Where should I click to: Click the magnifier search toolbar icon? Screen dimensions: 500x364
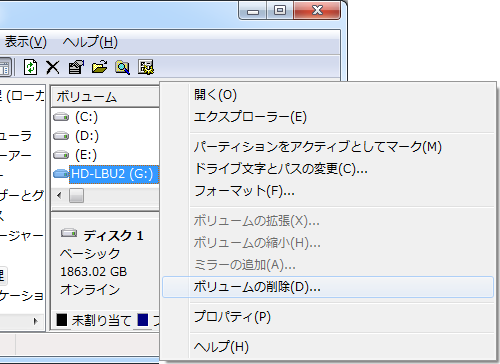click(x=122, y=67)
